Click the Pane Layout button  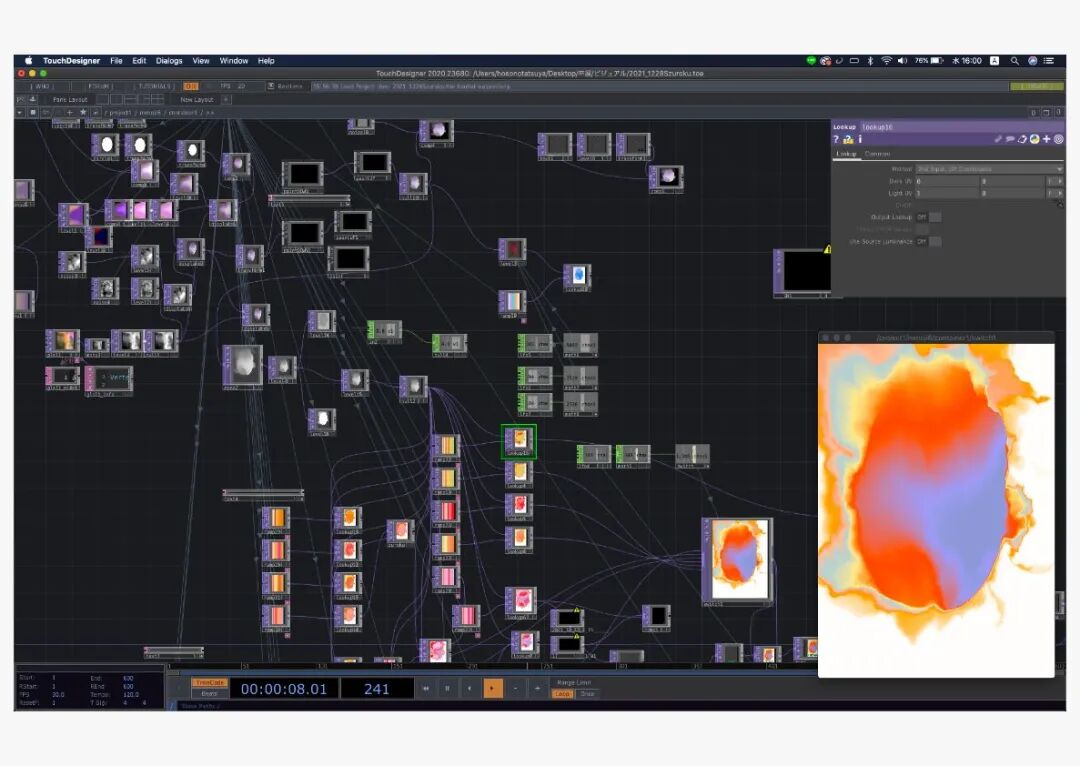(x=70, y=99)
